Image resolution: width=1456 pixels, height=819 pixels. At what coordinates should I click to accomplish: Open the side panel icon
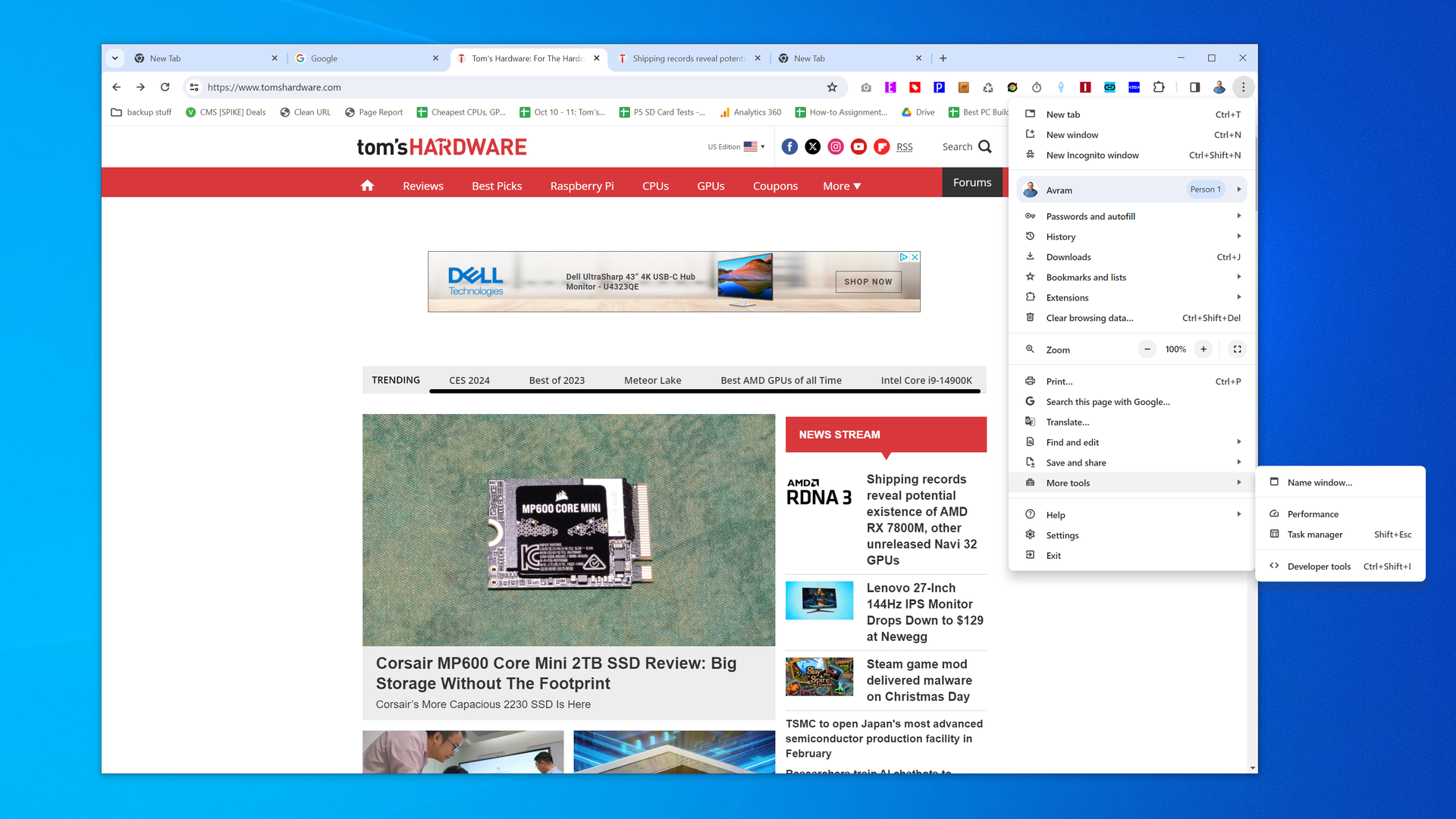(1194, 87)
